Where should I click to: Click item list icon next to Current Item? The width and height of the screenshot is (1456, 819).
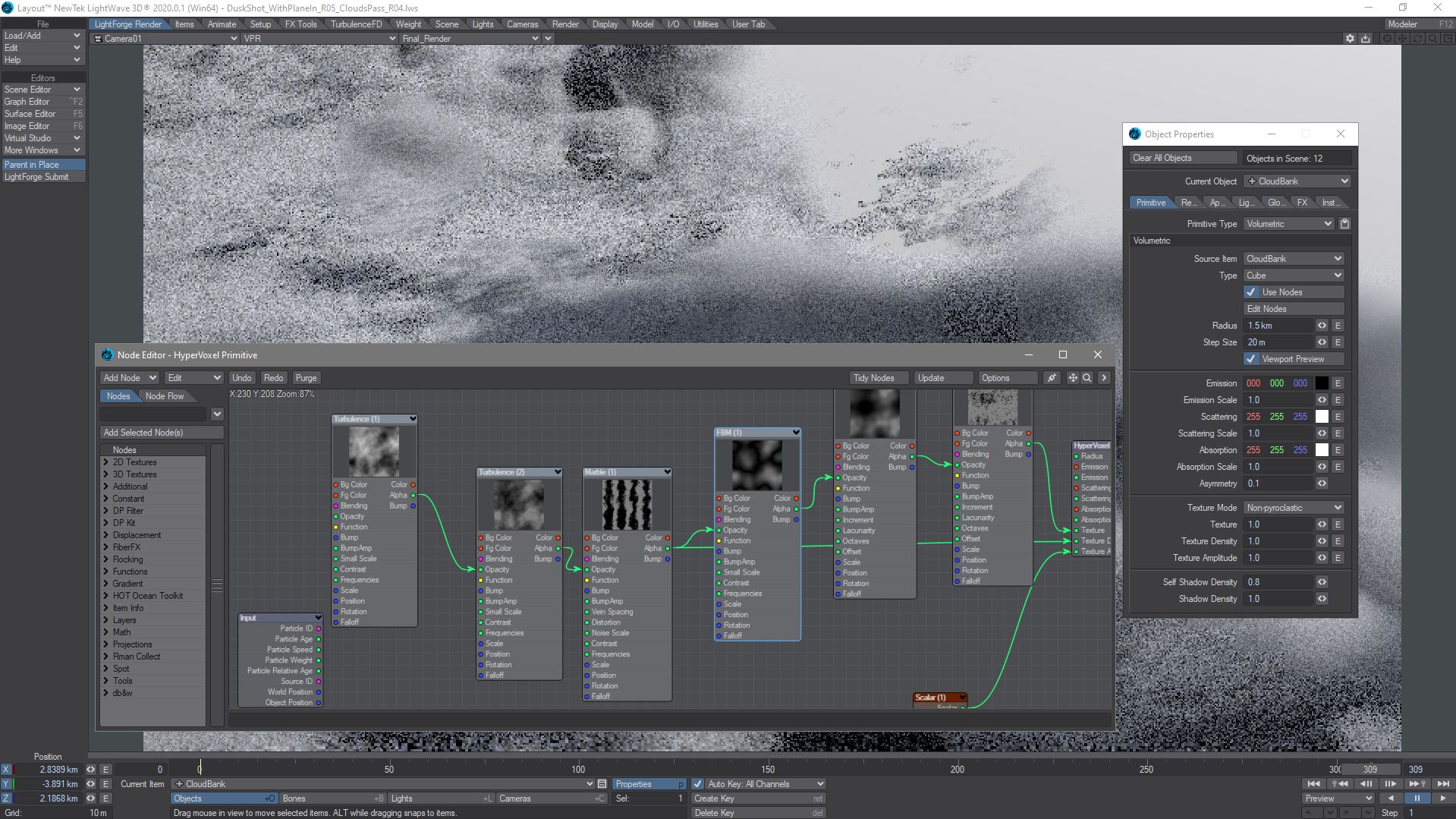coord(602,784)
